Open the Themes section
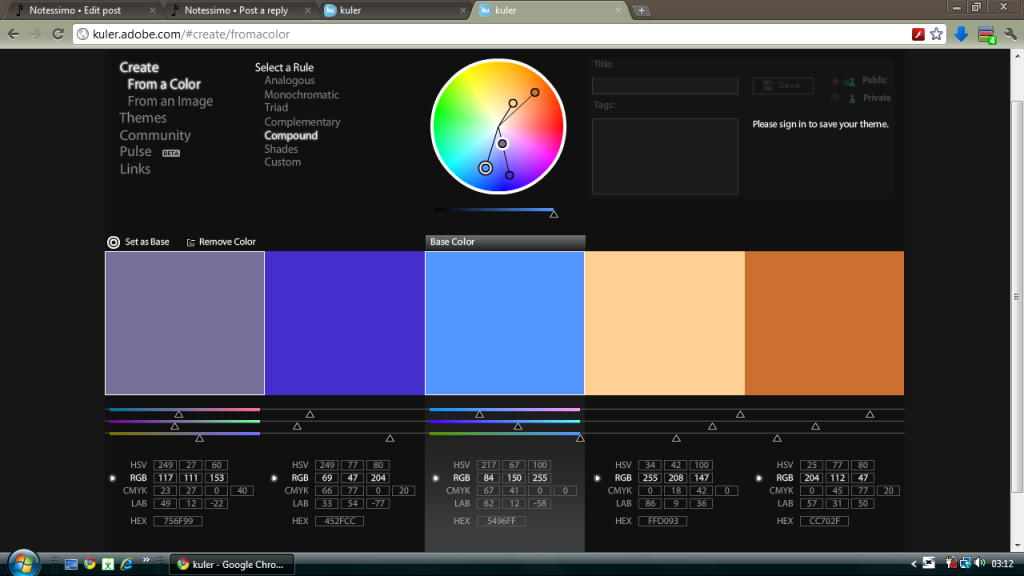This screenshot has width=1024, height=576. (142, 118)
